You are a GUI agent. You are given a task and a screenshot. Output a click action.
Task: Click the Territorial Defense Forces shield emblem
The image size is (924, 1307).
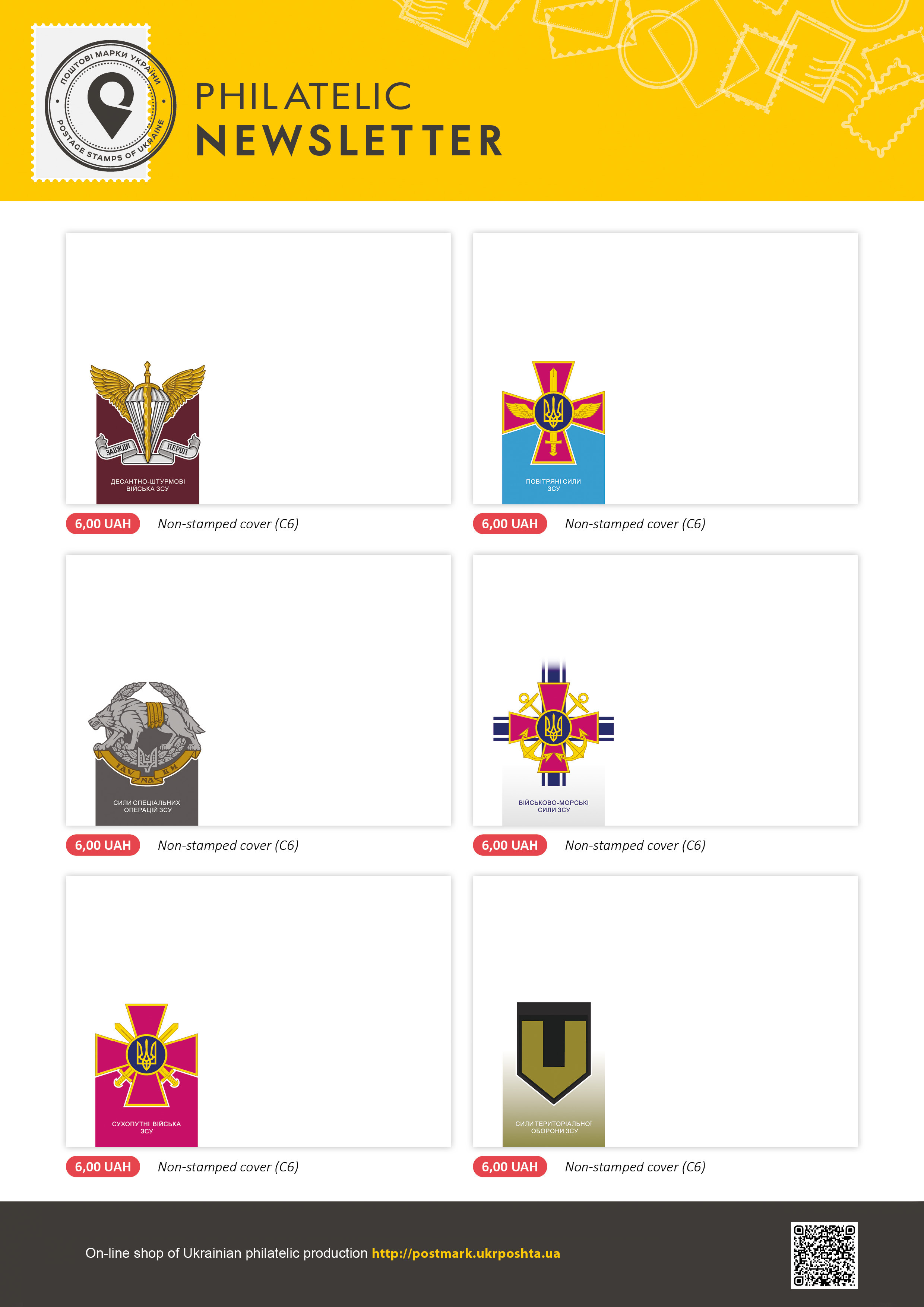pyautogui.click(x=553, y=1053)
